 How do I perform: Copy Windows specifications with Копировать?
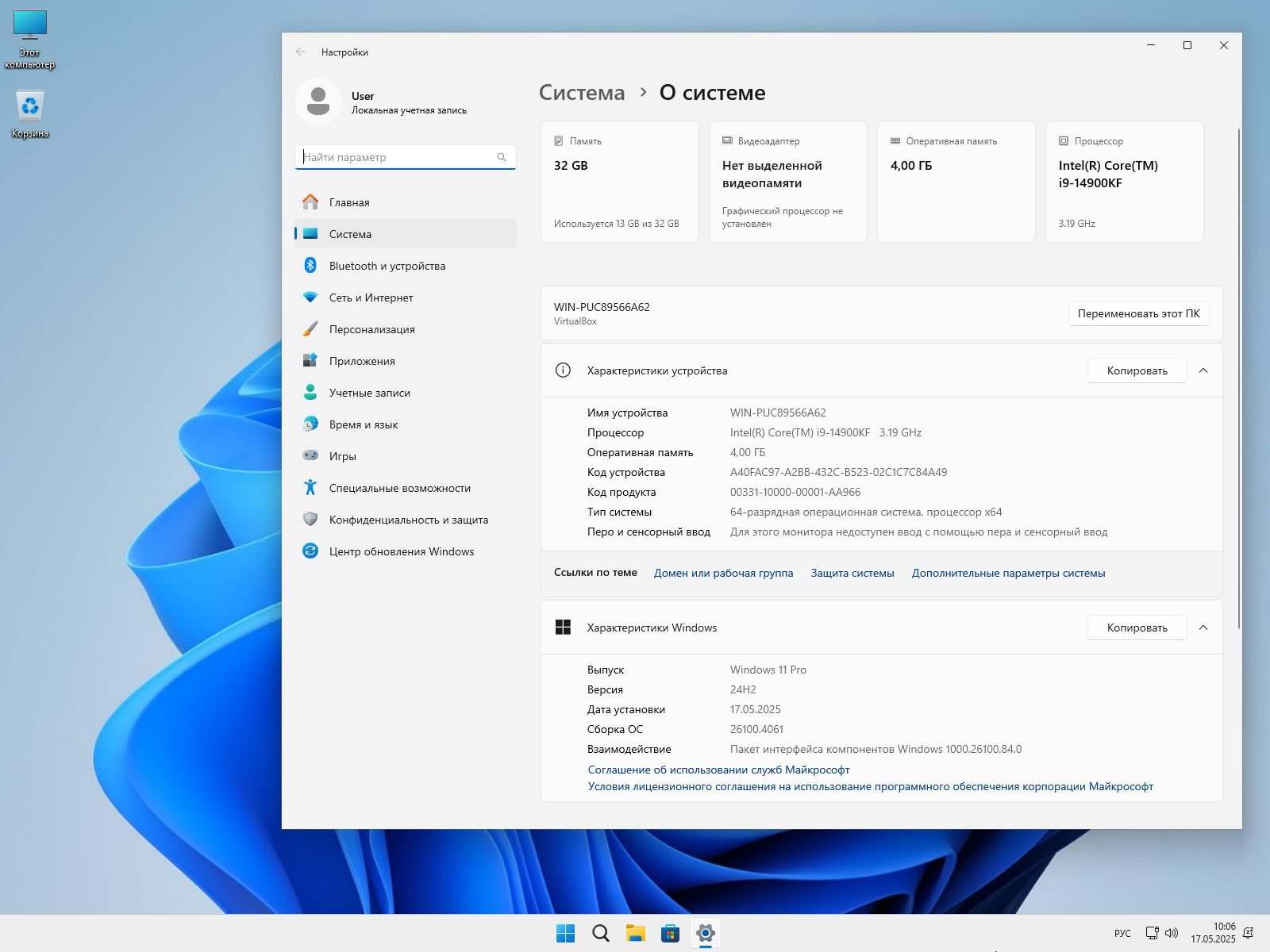point(1137,628)
